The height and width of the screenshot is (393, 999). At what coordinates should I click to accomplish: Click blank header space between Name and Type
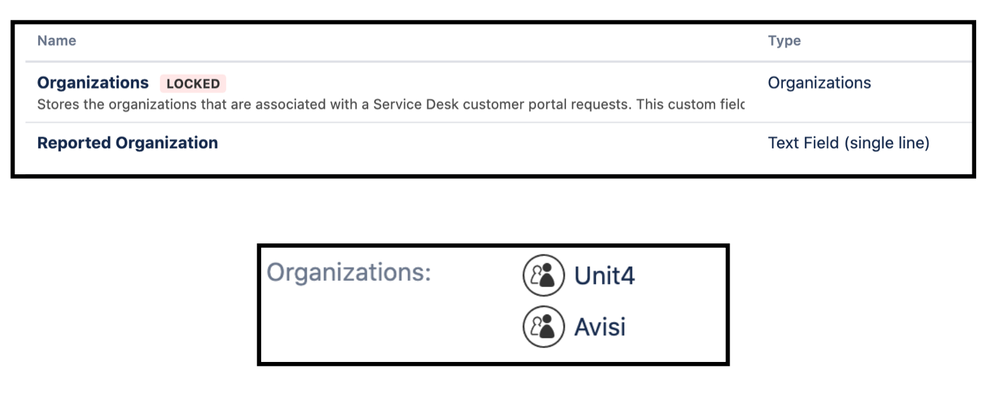(x=420, y=41)
